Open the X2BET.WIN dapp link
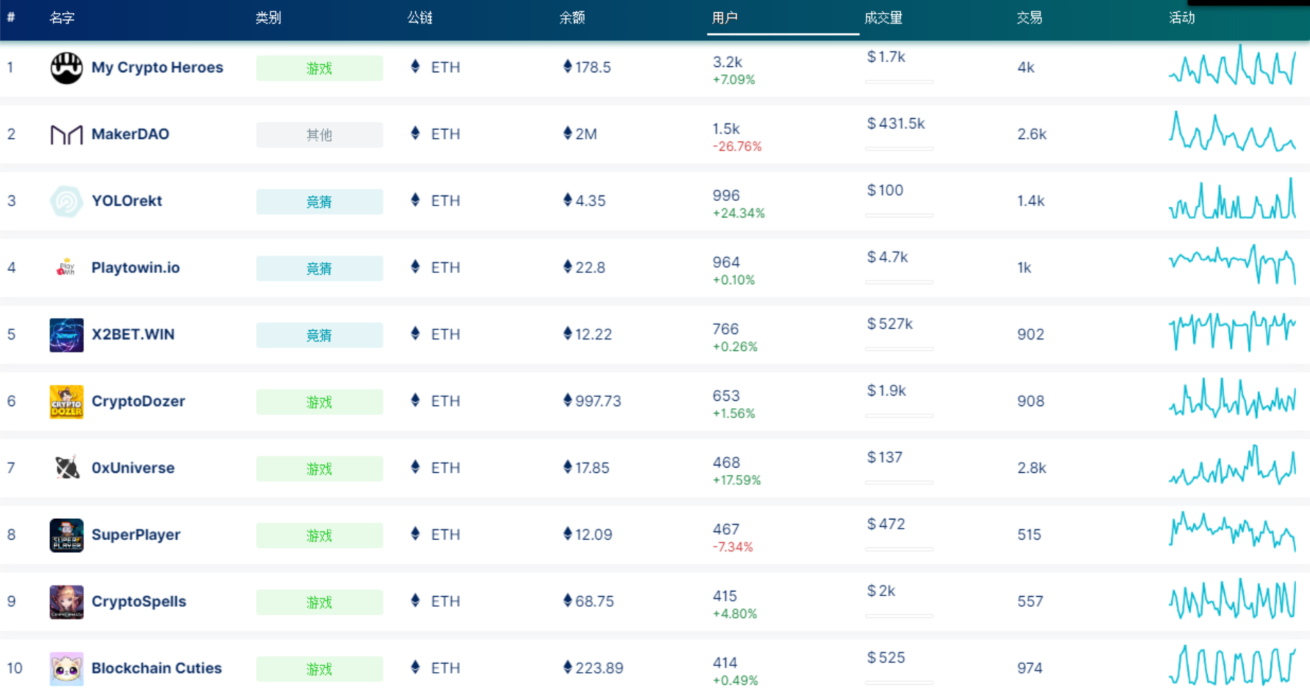 click(133, 334)
